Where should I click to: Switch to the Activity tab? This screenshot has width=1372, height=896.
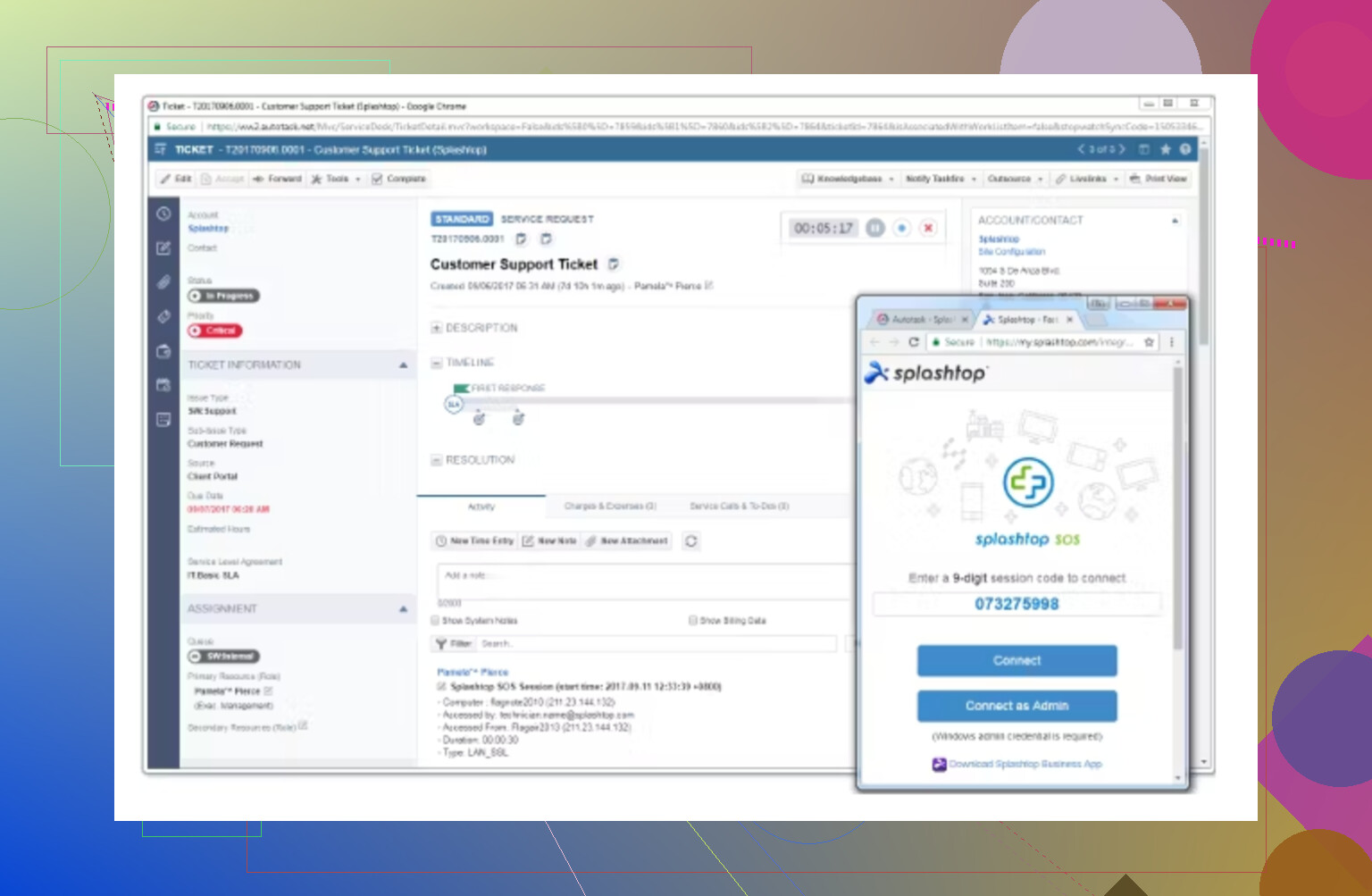pyautogui.click(x=481, y=507)
